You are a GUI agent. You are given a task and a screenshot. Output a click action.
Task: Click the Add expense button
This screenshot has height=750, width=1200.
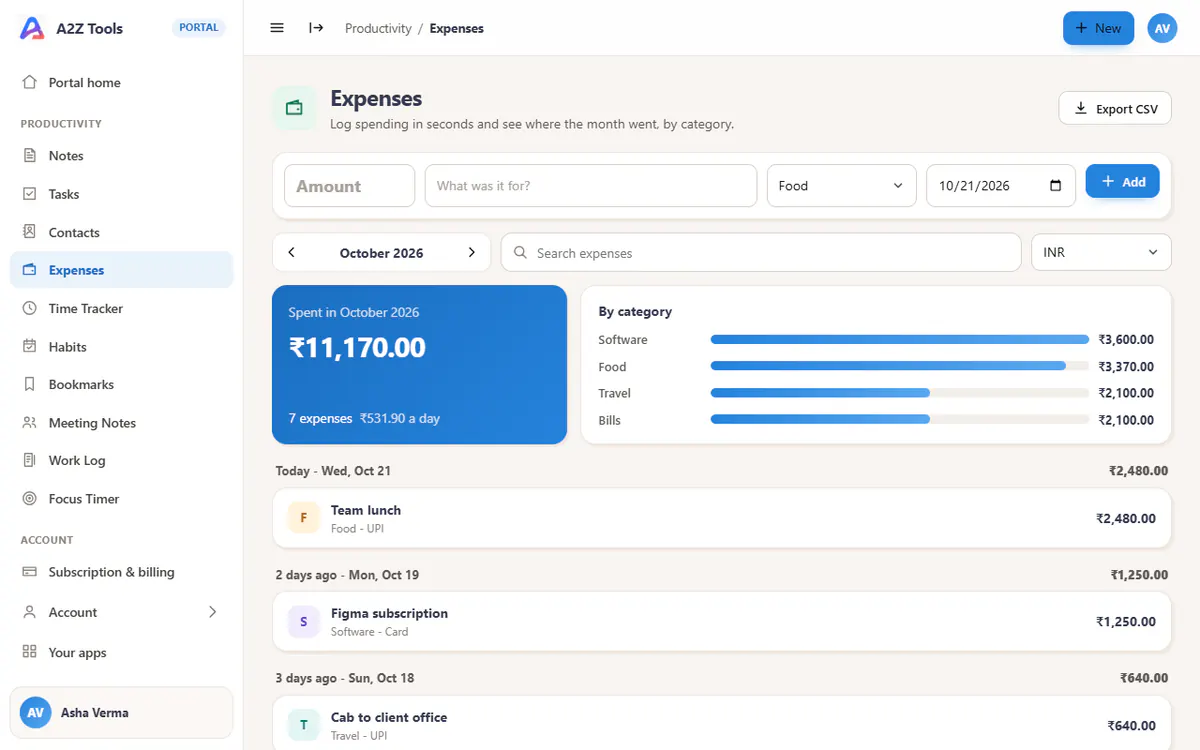tap(1122, 182)
